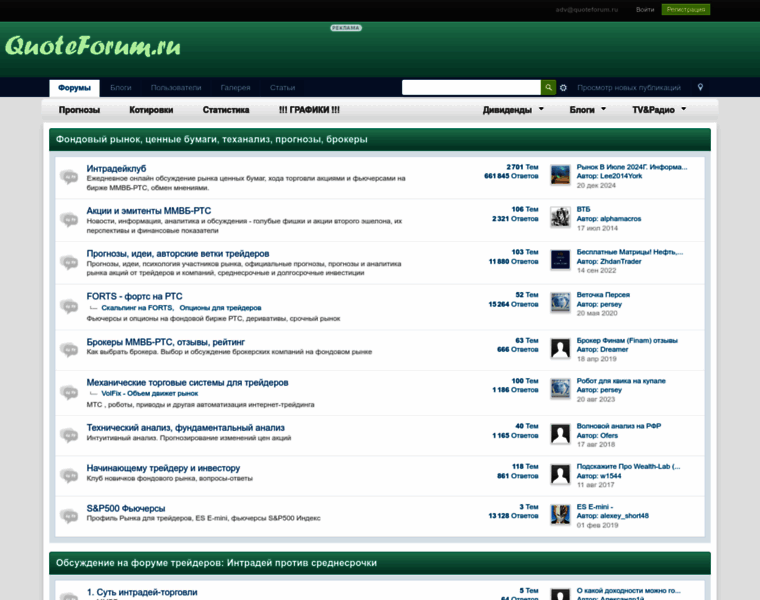Open w1544 avatar thumbnail
This screenshot has width=760, height=600.
pyautogui.click(x=560, y=474)
